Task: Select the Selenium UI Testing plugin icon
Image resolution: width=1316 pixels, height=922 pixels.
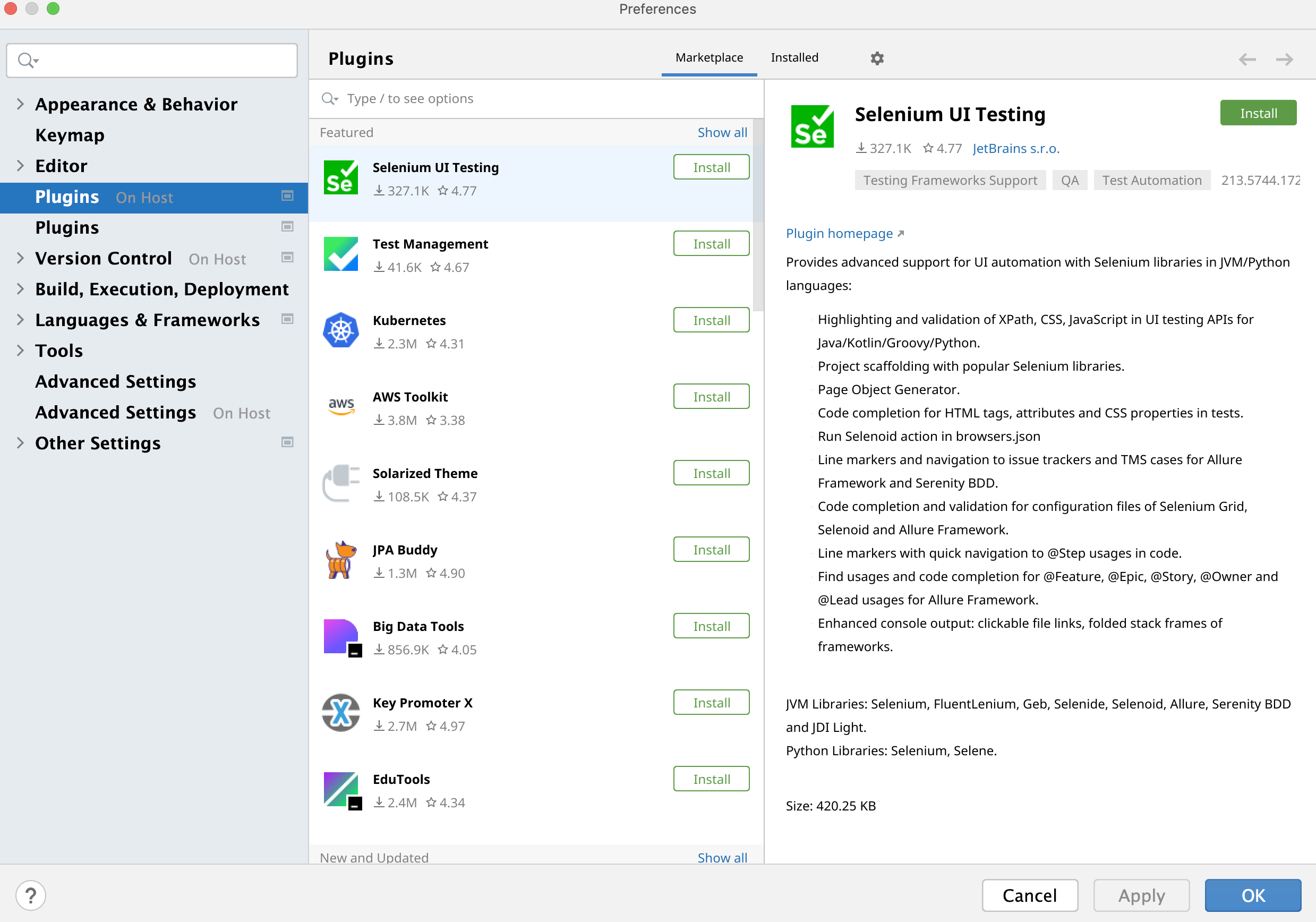Action: pos(341,177)
